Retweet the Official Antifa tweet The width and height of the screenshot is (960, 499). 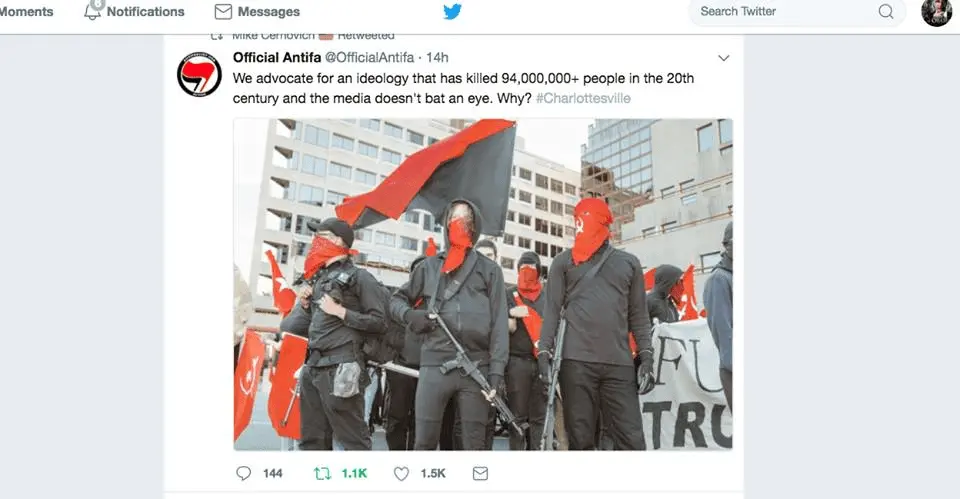(x=322, y=473)
